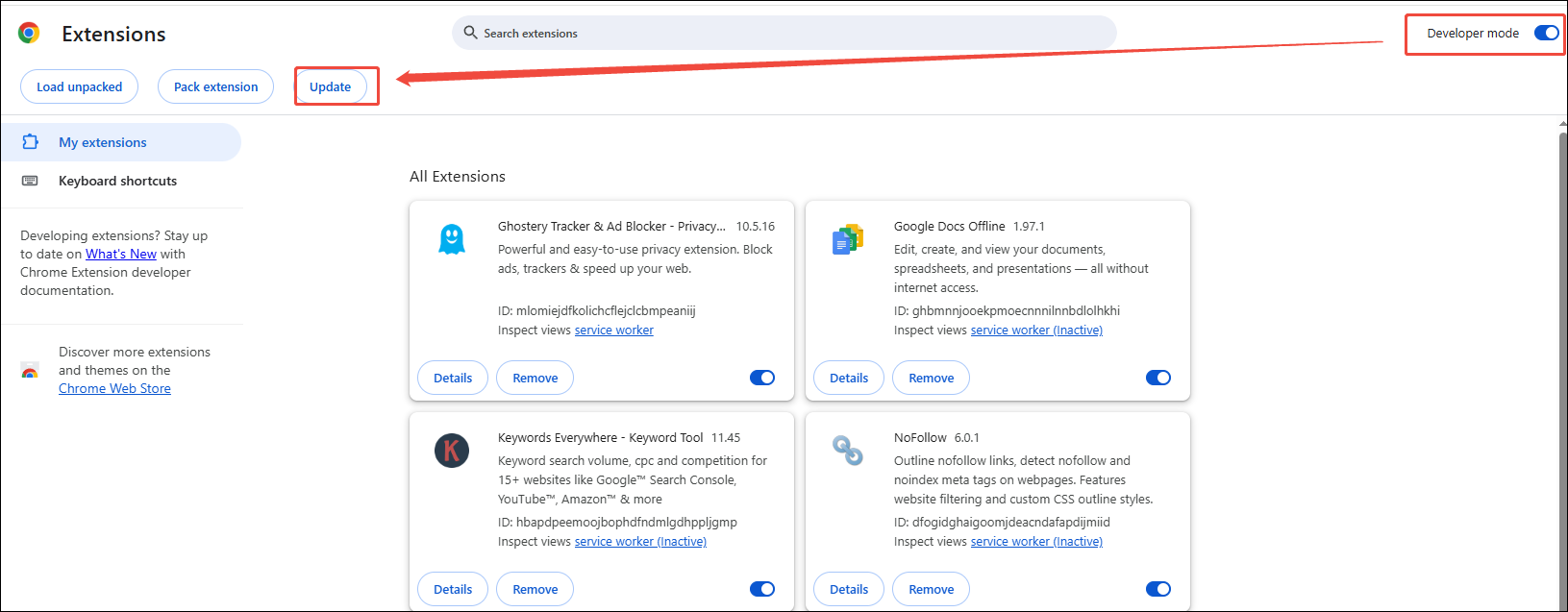Click NoFollow version 6.0.1
Image resolution: width=1568 pixels, height=612 pixels.
click(967, 437)
